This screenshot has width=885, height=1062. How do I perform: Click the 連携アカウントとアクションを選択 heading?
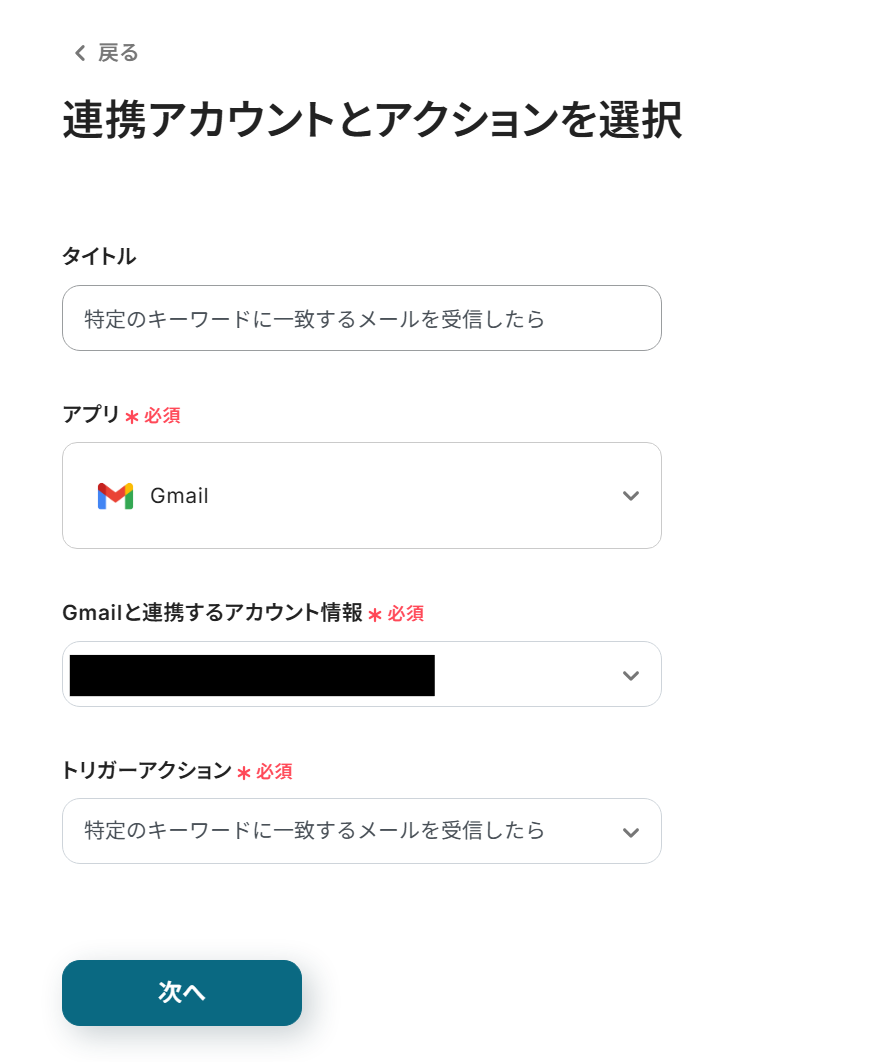(372, 121)
